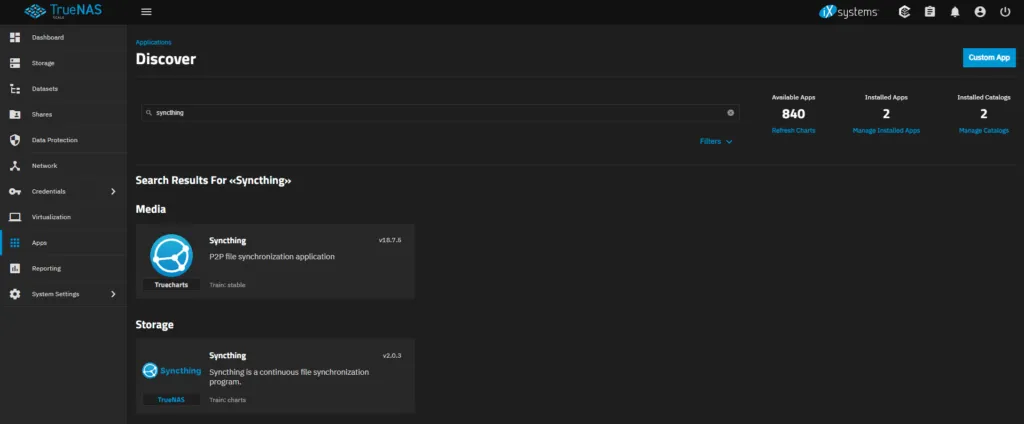Click Manage Catalogs link
1024x424 pixels.
[984, 131]
